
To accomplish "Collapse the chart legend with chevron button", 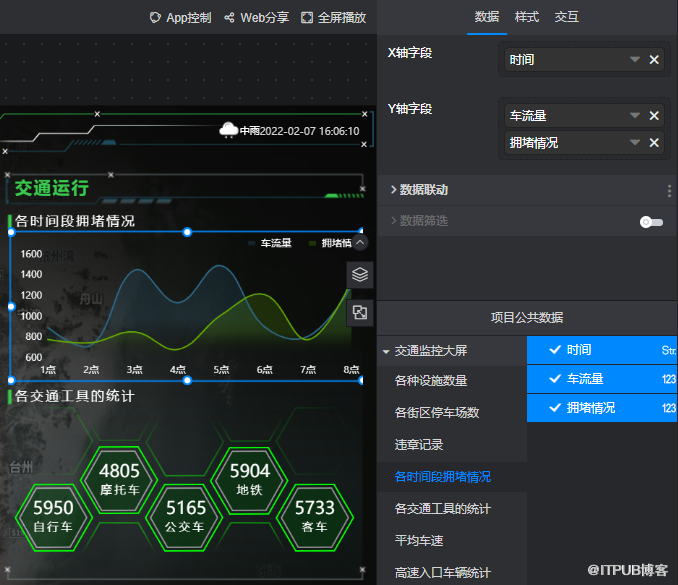I will pyautogui.click(x=360, y=242).
